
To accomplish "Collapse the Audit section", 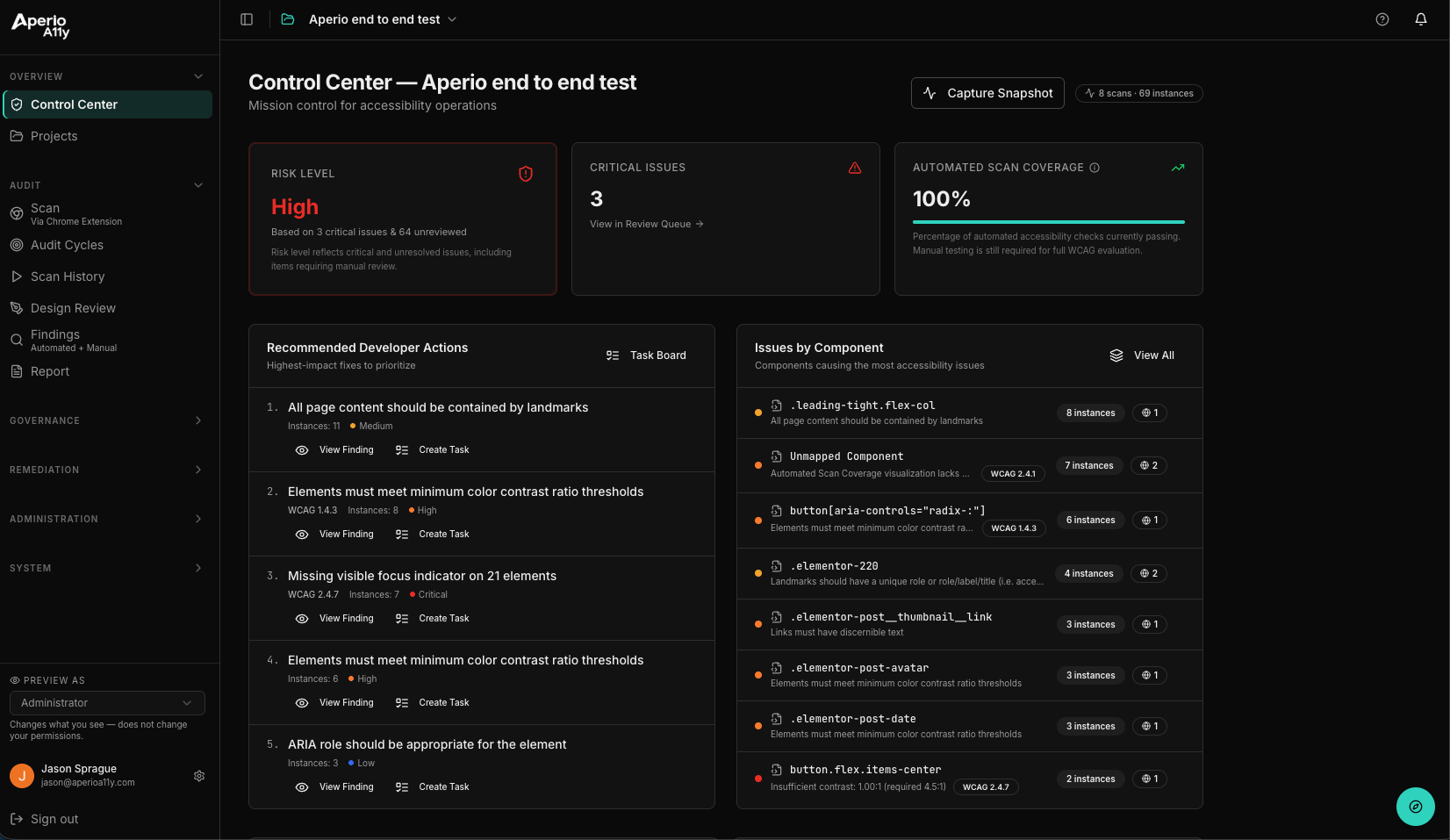I will pos(198,185).
